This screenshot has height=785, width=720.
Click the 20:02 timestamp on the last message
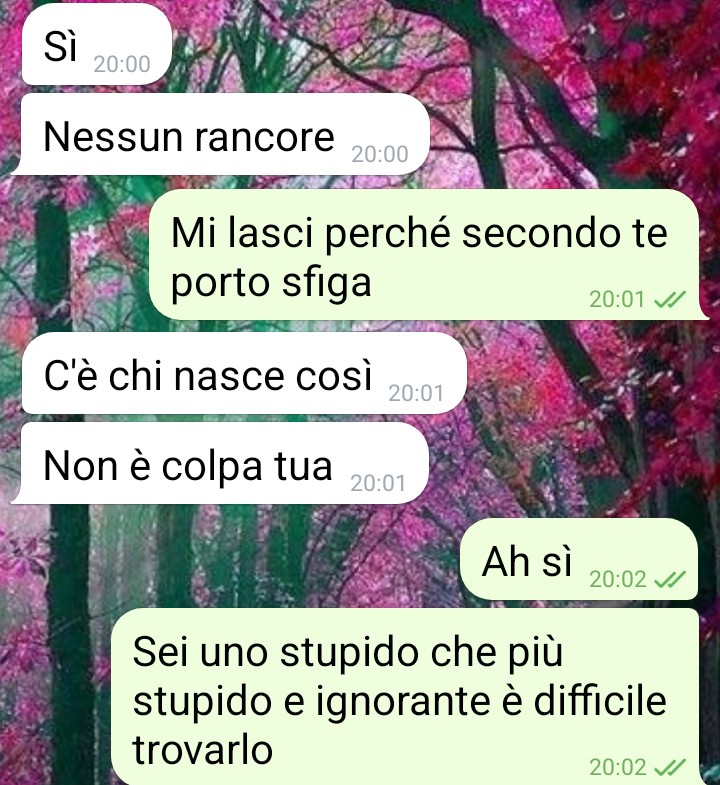[618, 767]
